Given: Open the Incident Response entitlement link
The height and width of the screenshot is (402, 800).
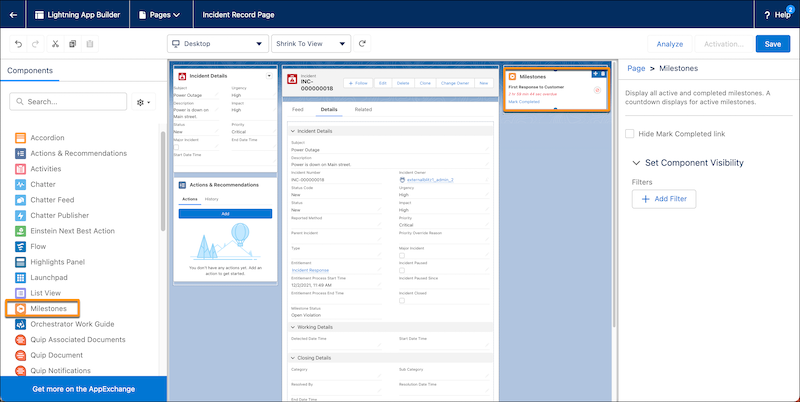Looking at the screenshot, I should 310,270.
